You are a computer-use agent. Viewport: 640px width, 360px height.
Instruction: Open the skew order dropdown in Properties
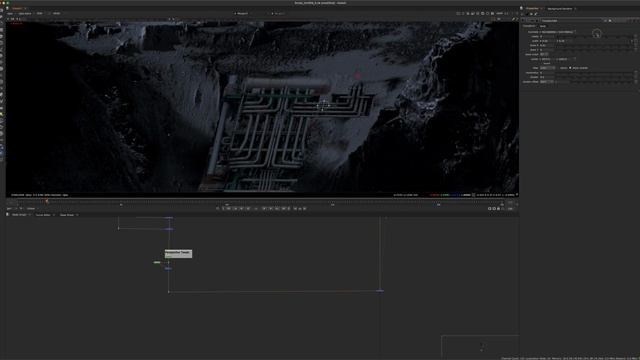[x=544, y=54]
